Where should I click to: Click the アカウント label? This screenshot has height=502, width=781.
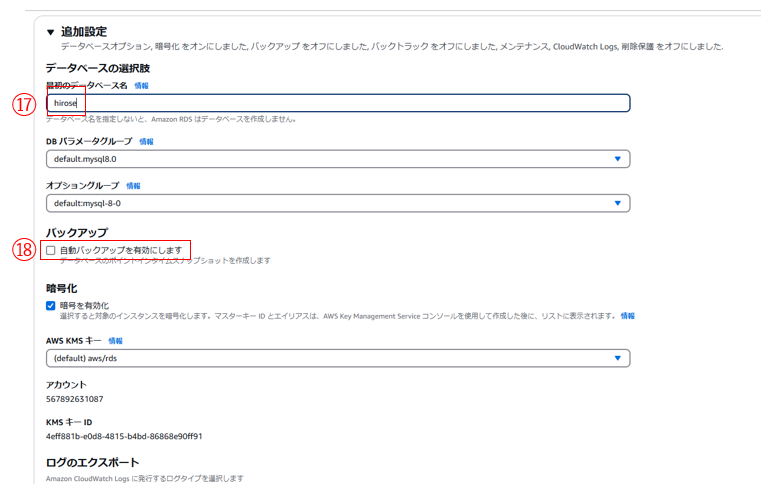[66, 384]
